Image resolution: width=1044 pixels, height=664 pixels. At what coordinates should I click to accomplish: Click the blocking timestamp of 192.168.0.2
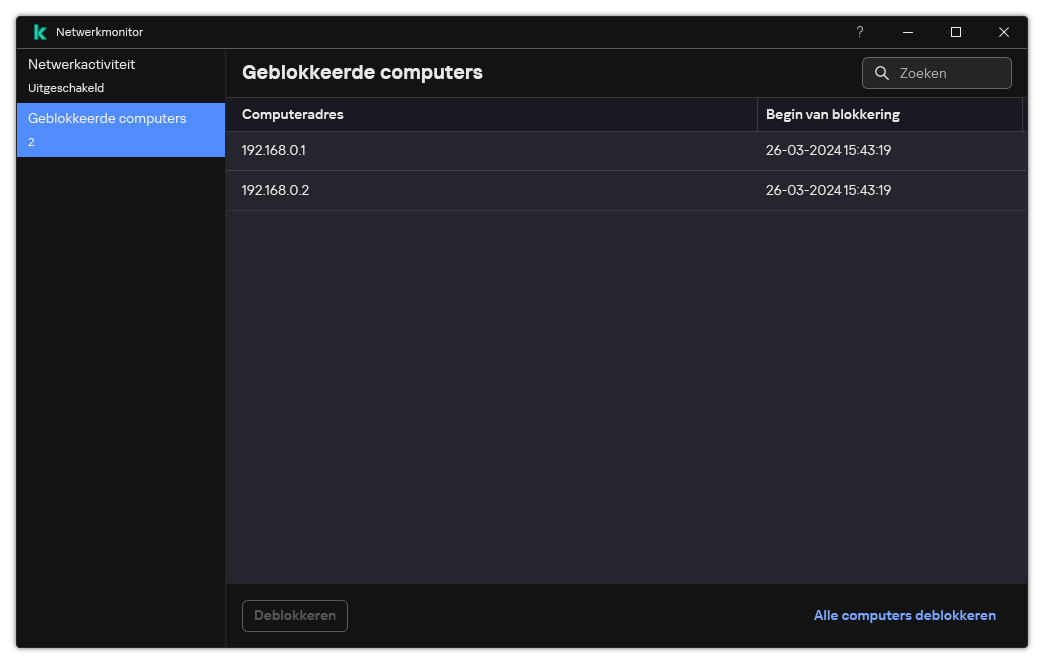[x=829, y=190]
